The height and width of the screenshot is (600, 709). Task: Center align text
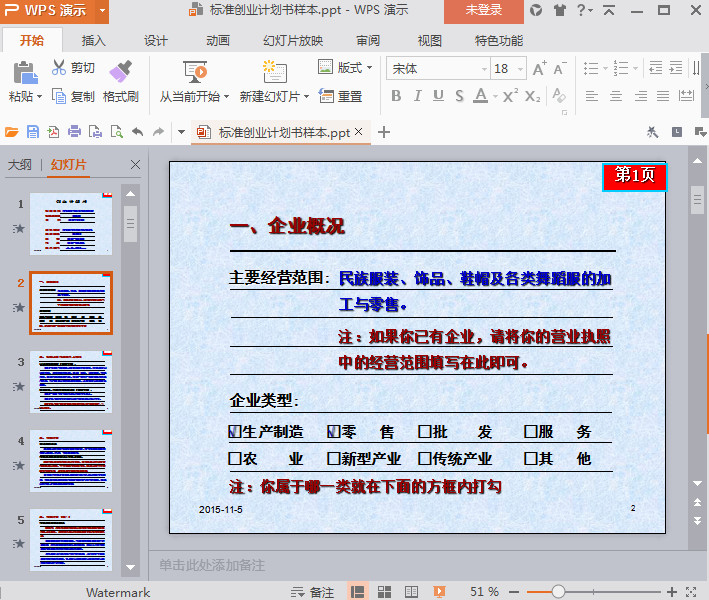pyautogui.click(x=615, y=96)
